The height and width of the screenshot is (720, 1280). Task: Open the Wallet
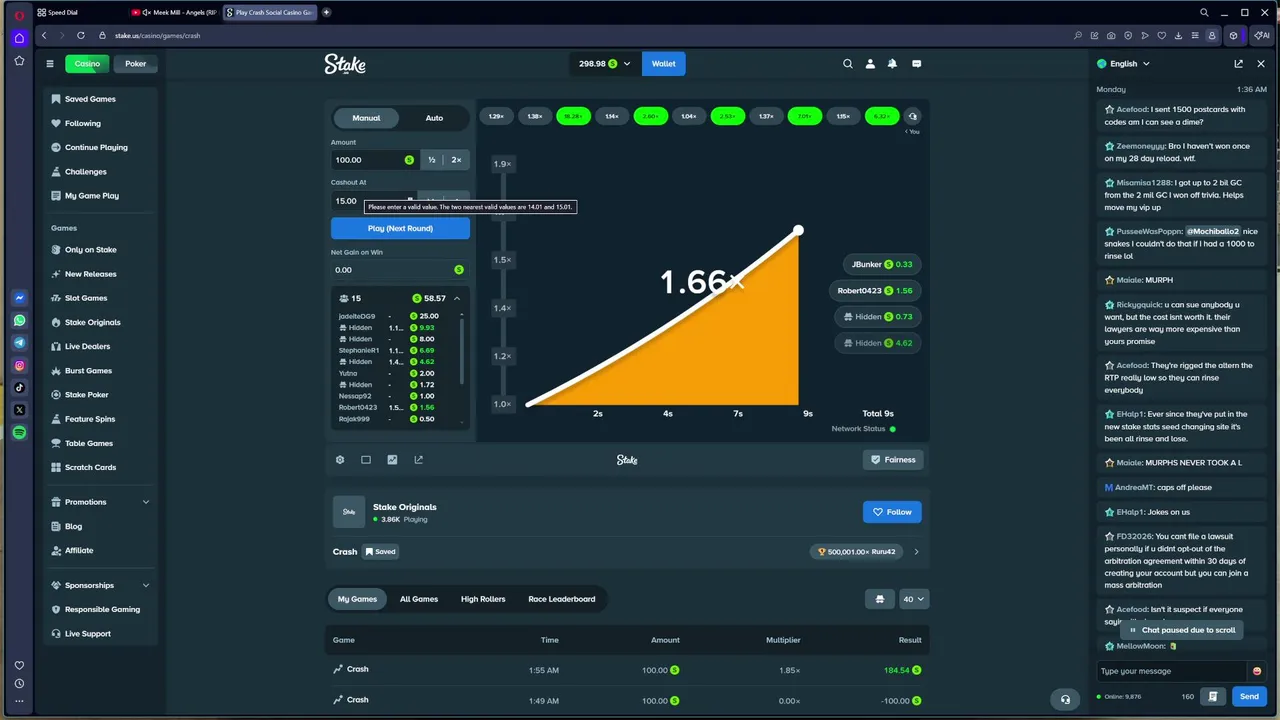[x=664, y=63]
